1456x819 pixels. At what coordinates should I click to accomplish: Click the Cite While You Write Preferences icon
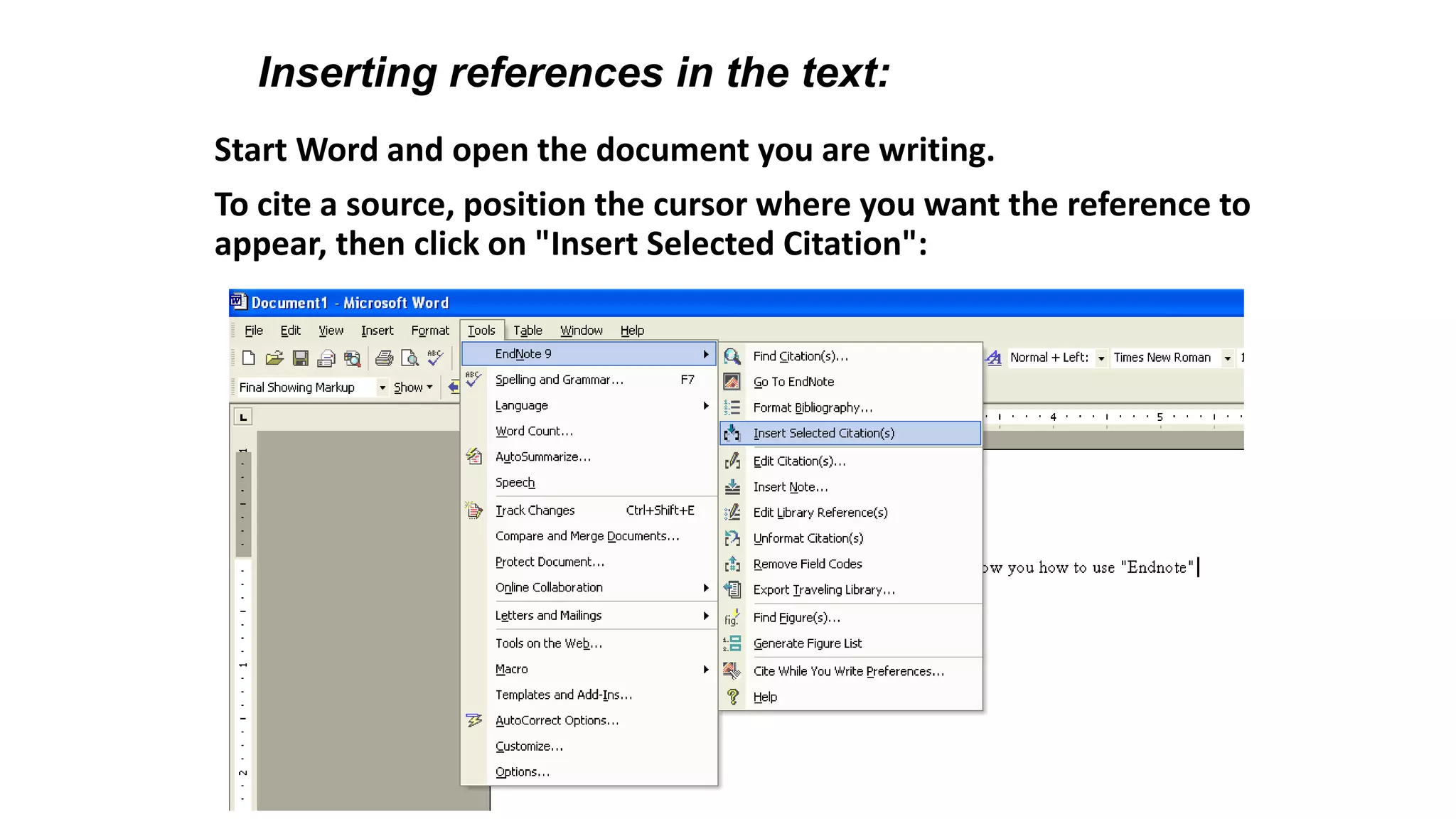click(x=732, y=671)
